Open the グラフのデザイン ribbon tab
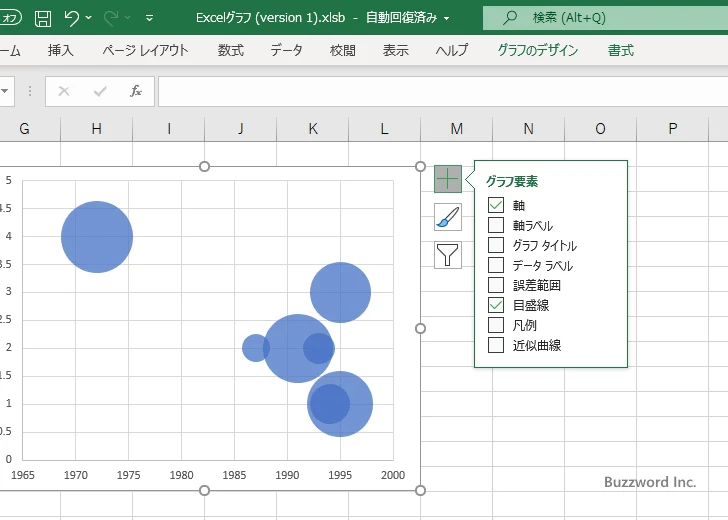The height and width of the screenshot is (520, 728). (538, 50)
